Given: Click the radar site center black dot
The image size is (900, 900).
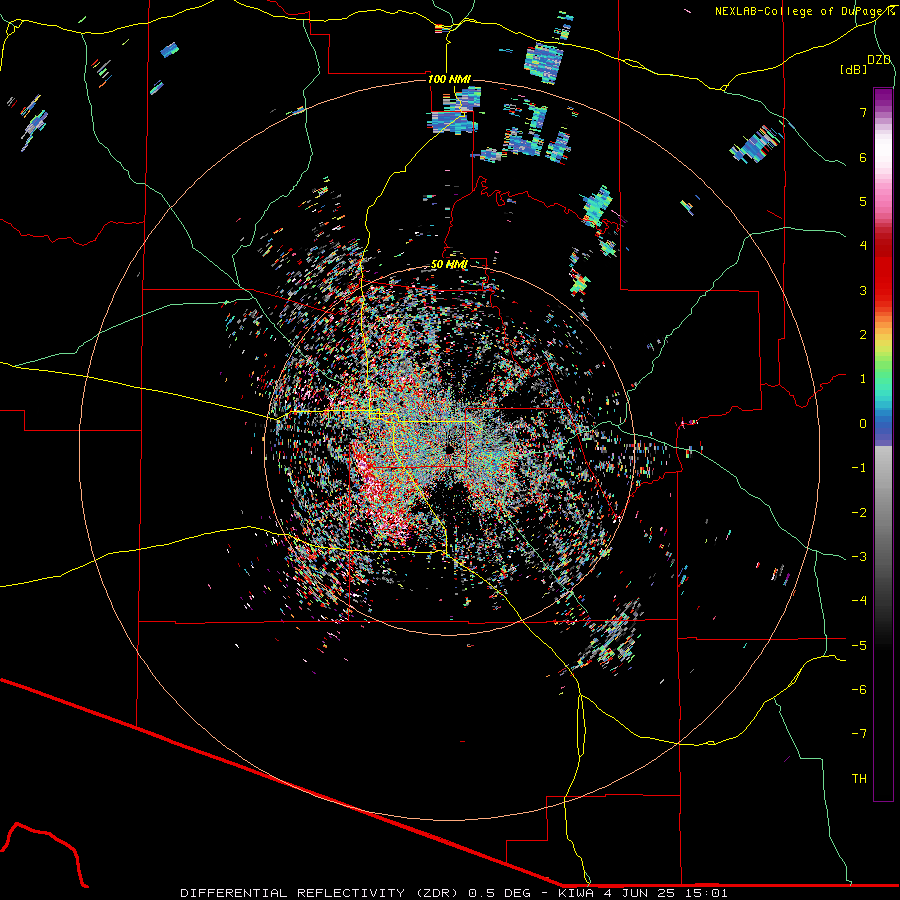Looking at the screenshot, I should click(x=449, y=449).
